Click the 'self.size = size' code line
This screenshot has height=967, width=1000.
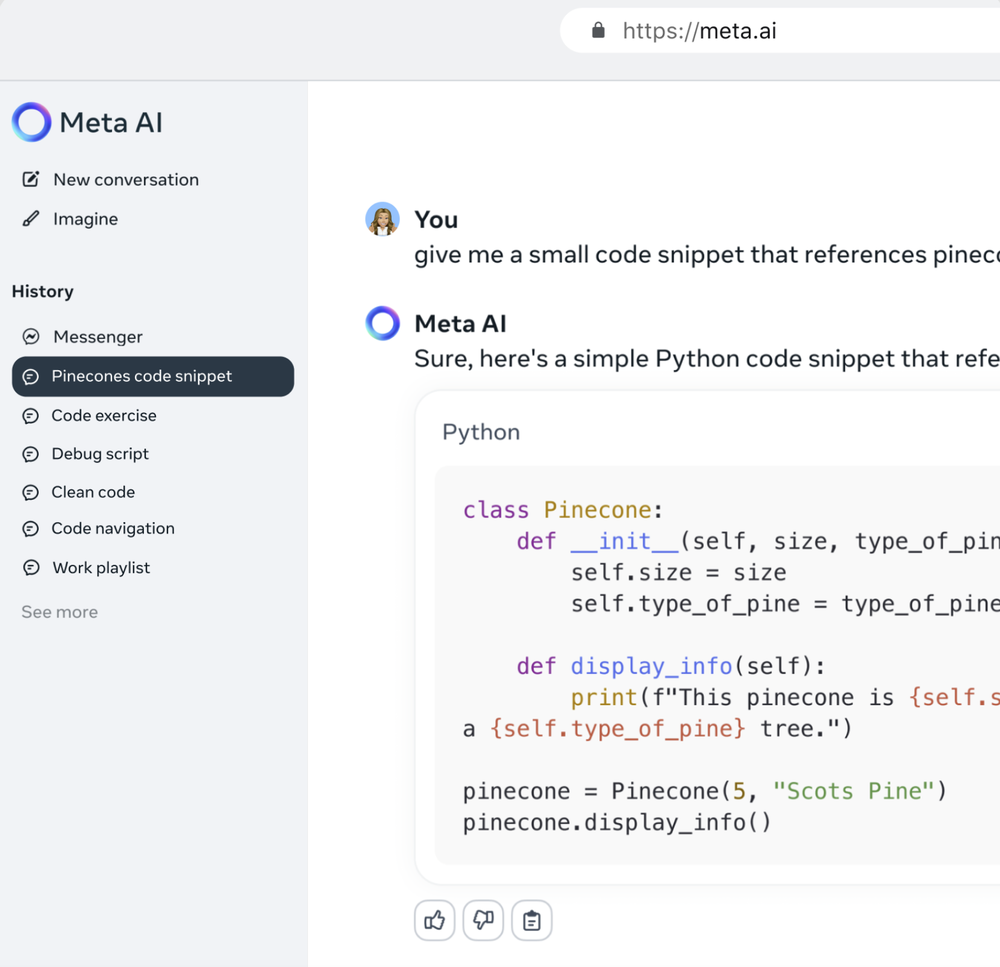[x=679, y=573]
